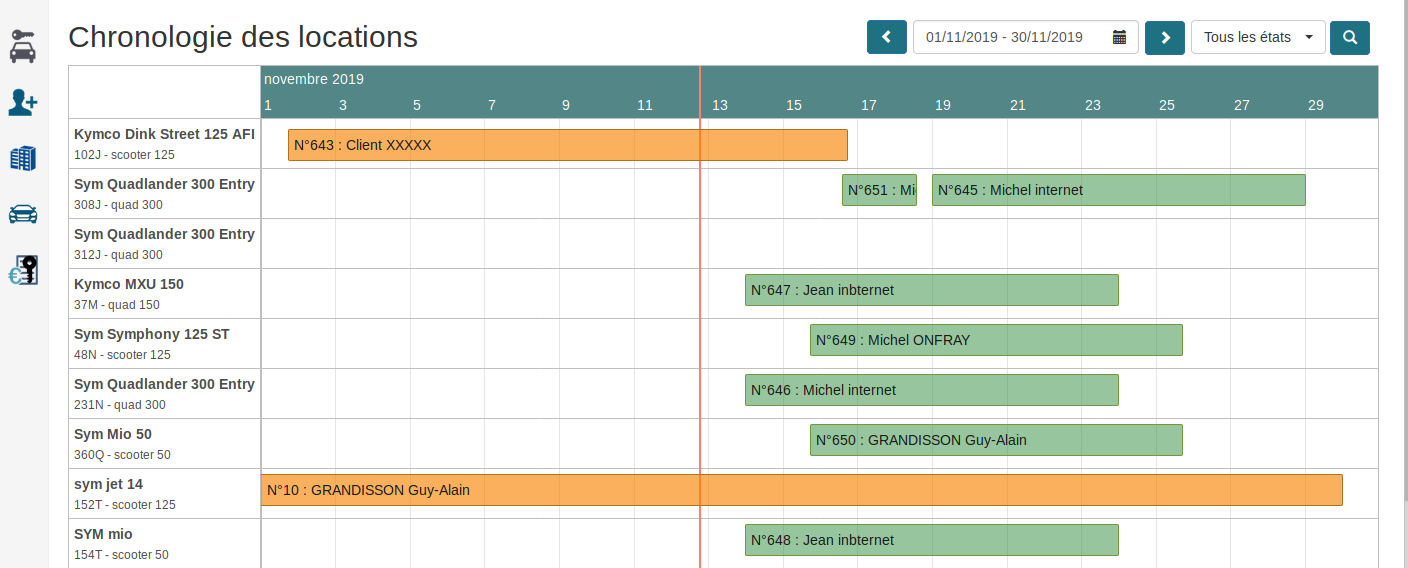Open the euro key pricing icon
The image size is (1408, 568).
[x=23, y=270]
